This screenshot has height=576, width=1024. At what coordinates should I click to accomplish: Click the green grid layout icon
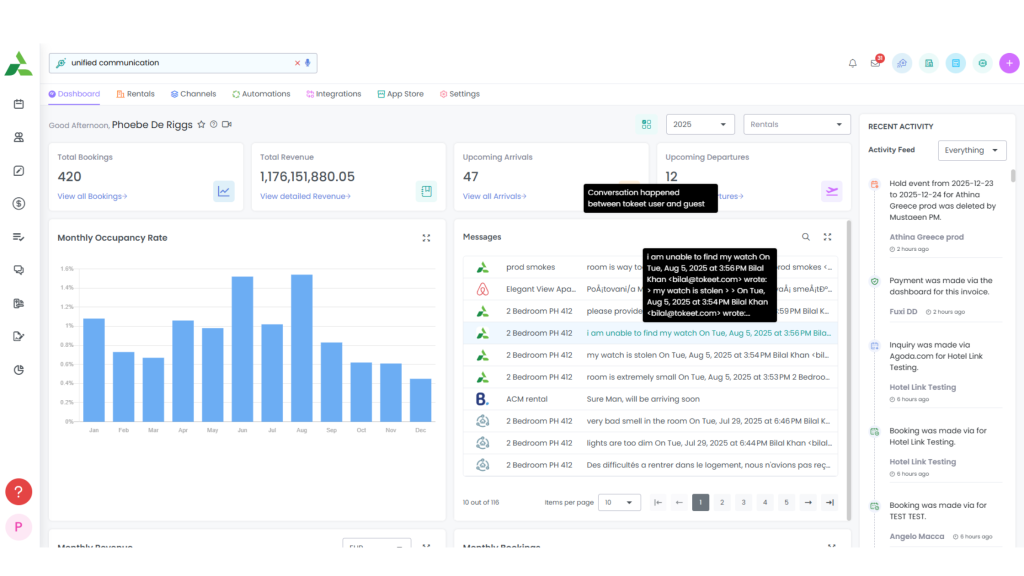tap(646, 124)
